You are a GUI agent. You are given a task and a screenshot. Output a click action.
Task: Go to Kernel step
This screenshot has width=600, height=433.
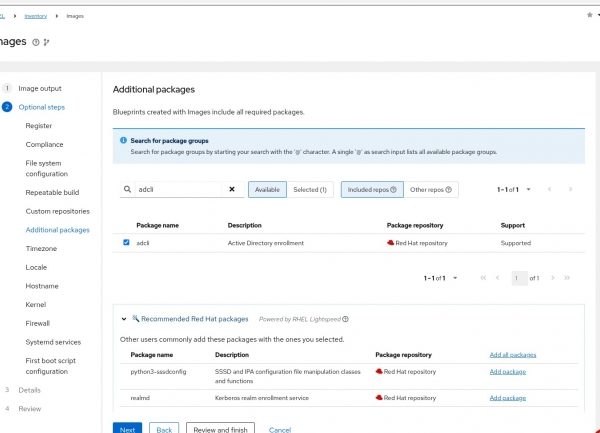coord(36,305)
